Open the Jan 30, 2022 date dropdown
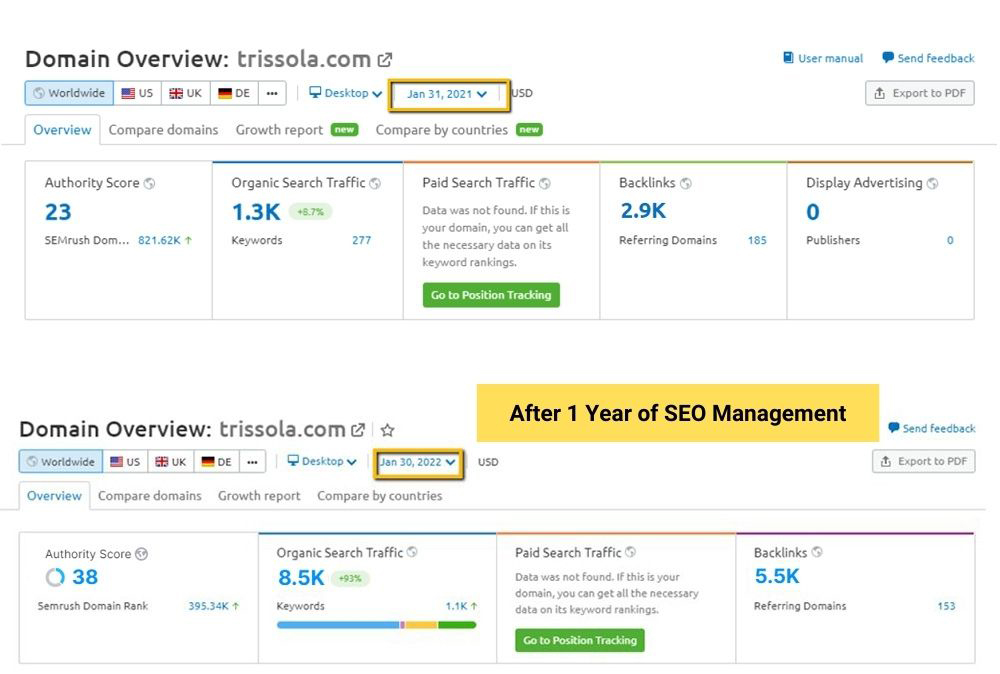 point(418,462)
